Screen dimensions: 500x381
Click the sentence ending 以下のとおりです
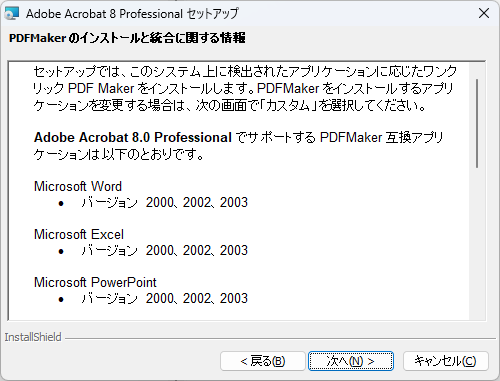238,146
